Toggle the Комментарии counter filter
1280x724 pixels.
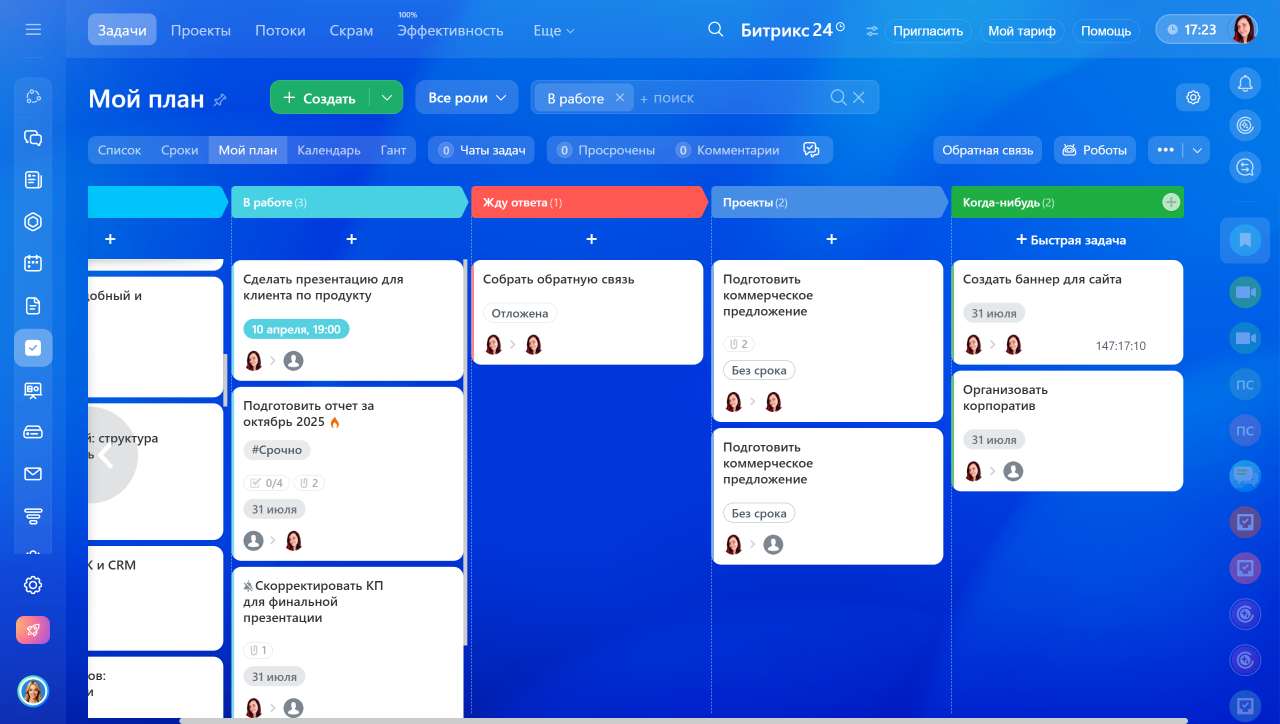pyautogui.click(x=726, y=150)
